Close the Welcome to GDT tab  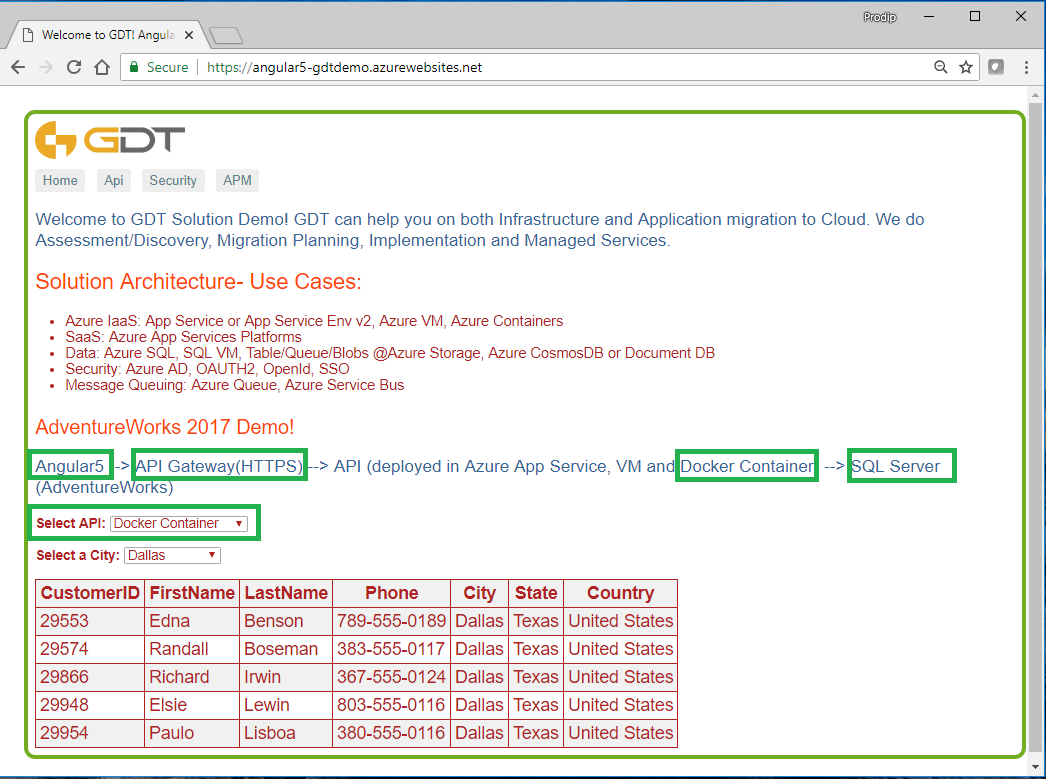[x=189, y=35]
